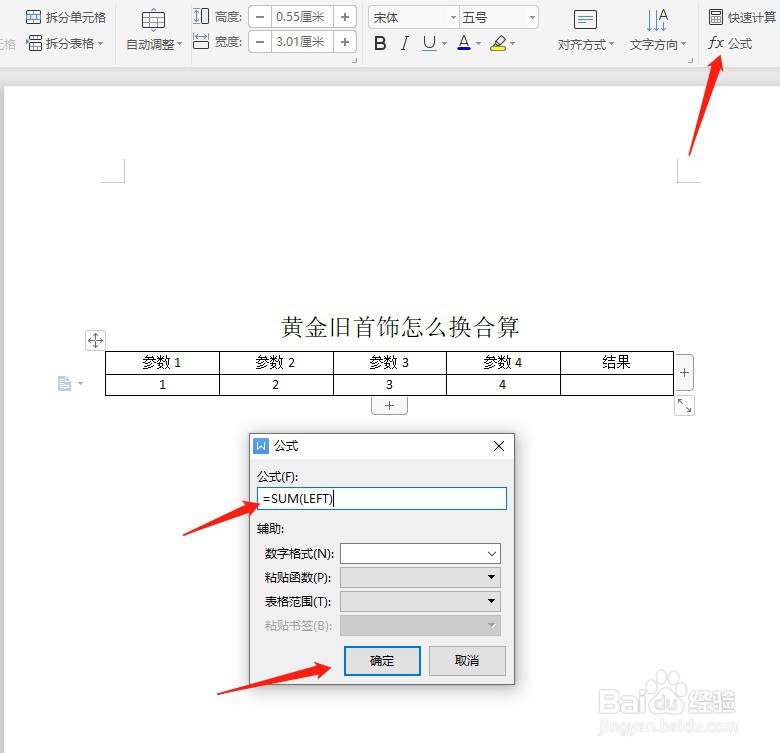This screenshot has width=780, height=753.
Task: Expand font color dropdown arrow
Action: pyautogui.click(x=479, y=44)
